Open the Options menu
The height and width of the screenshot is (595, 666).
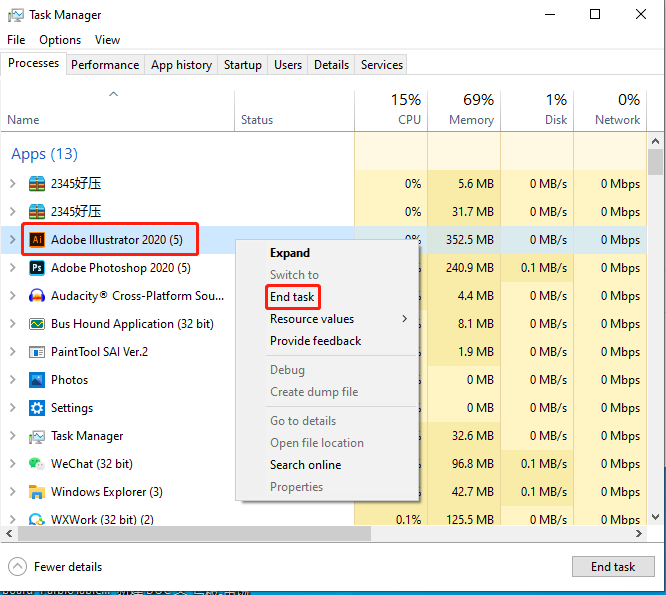(x=60, y=40)
